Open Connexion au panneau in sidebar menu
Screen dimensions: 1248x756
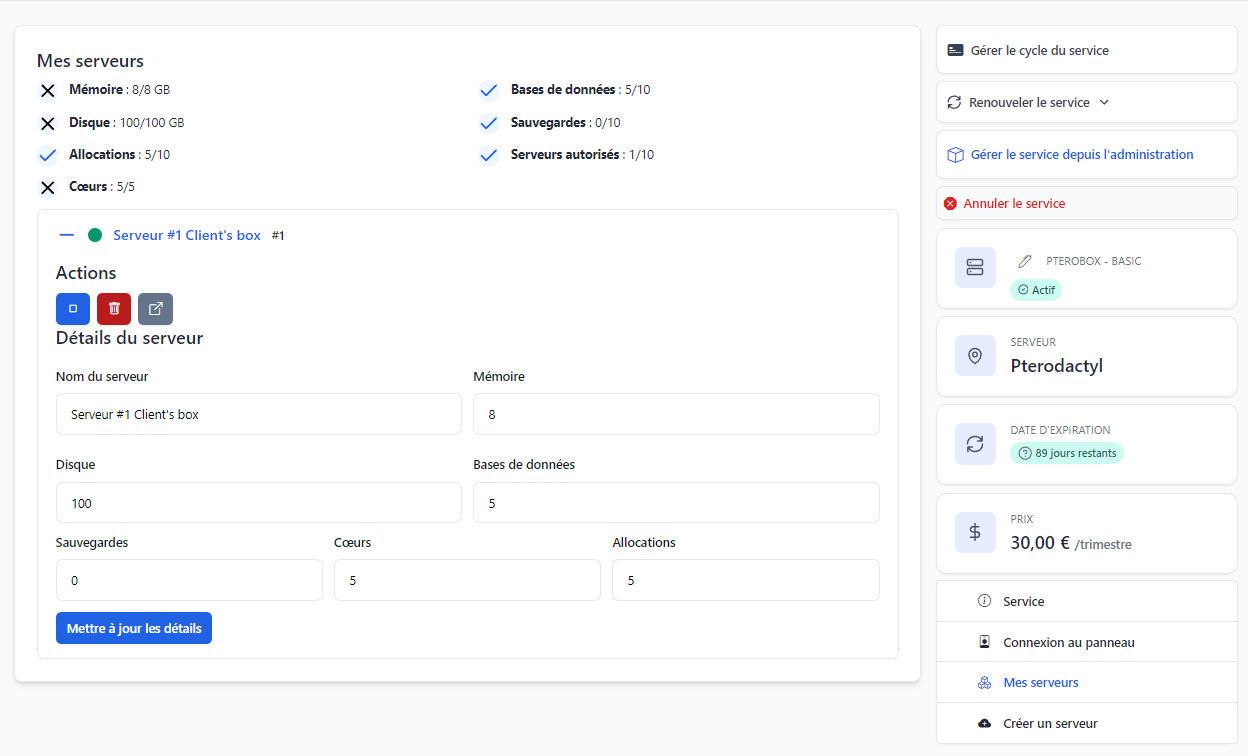1068,643
